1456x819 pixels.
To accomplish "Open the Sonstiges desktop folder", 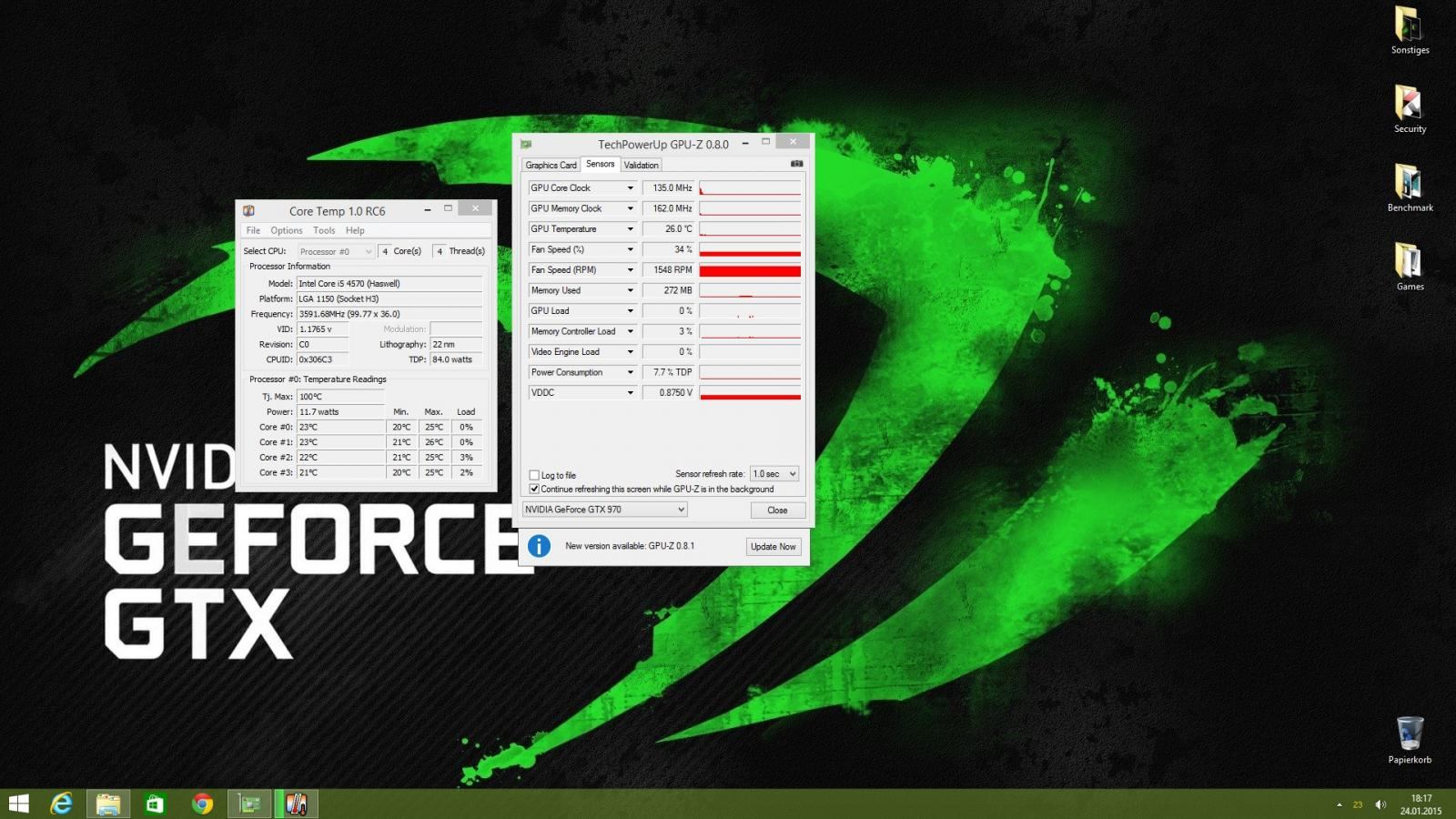I will (1410, 31).
